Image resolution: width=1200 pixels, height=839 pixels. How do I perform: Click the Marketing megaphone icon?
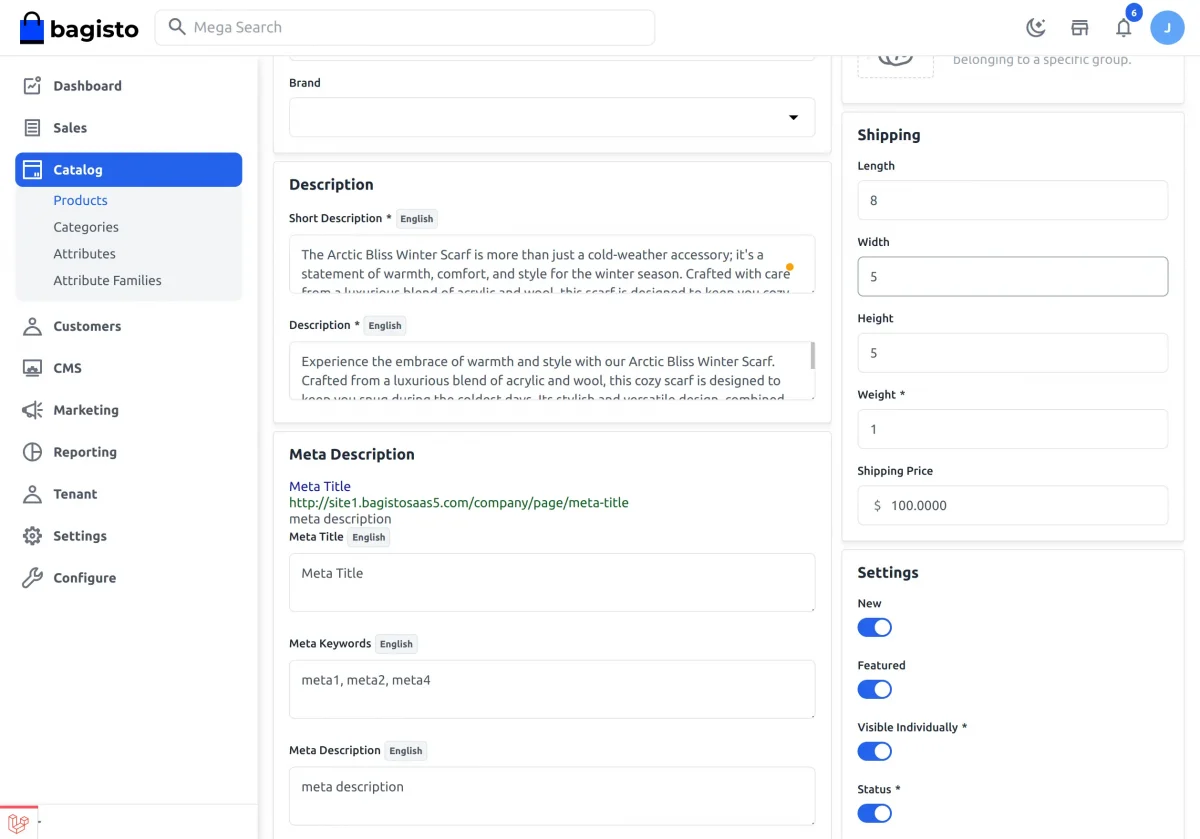(33, 410)
